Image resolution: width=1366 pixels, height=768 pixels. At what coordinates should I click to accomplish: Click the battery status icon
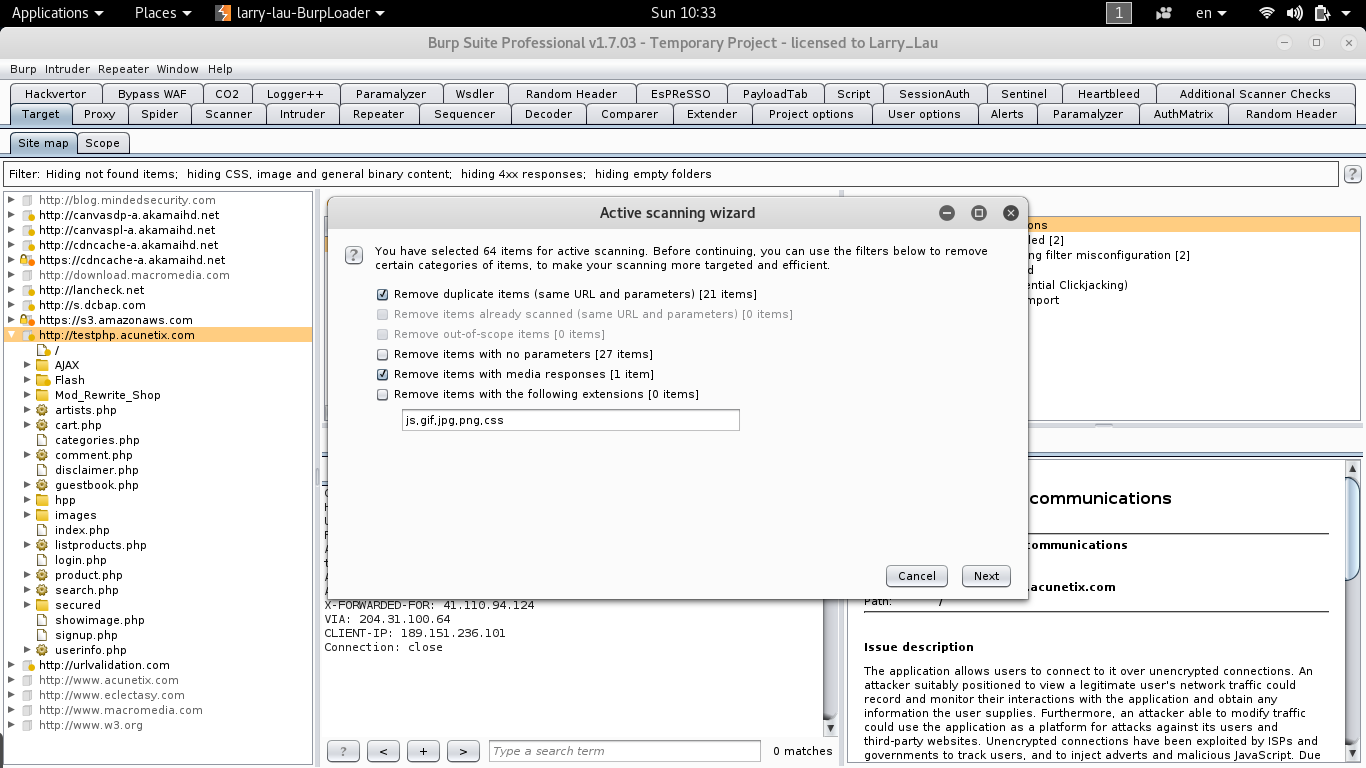1322,13
